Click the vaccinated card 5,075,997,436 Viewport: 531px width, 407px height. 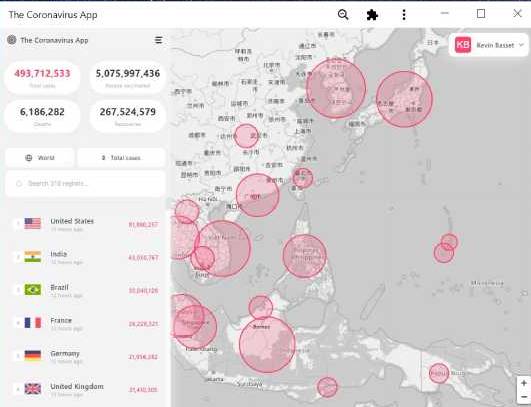128,78
